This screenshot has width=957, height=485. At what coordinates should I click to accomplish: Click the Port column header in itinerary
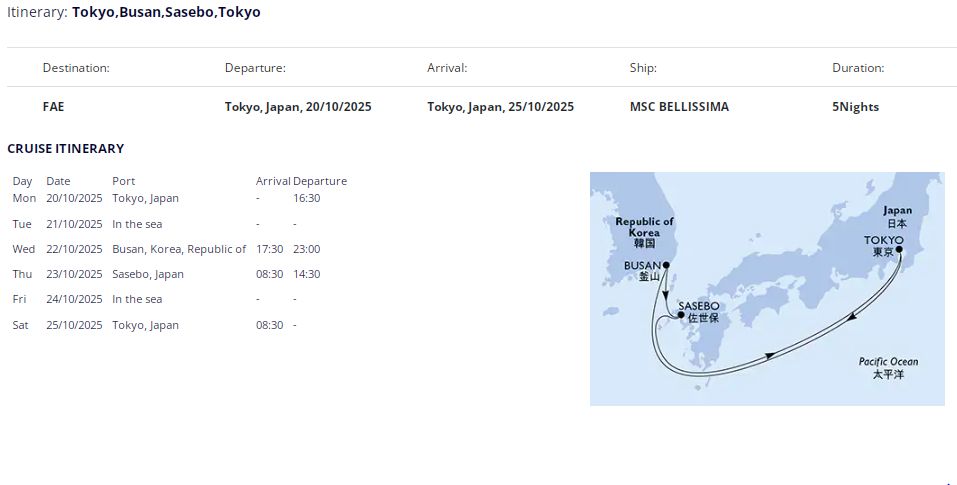click(x=123, y=181)
